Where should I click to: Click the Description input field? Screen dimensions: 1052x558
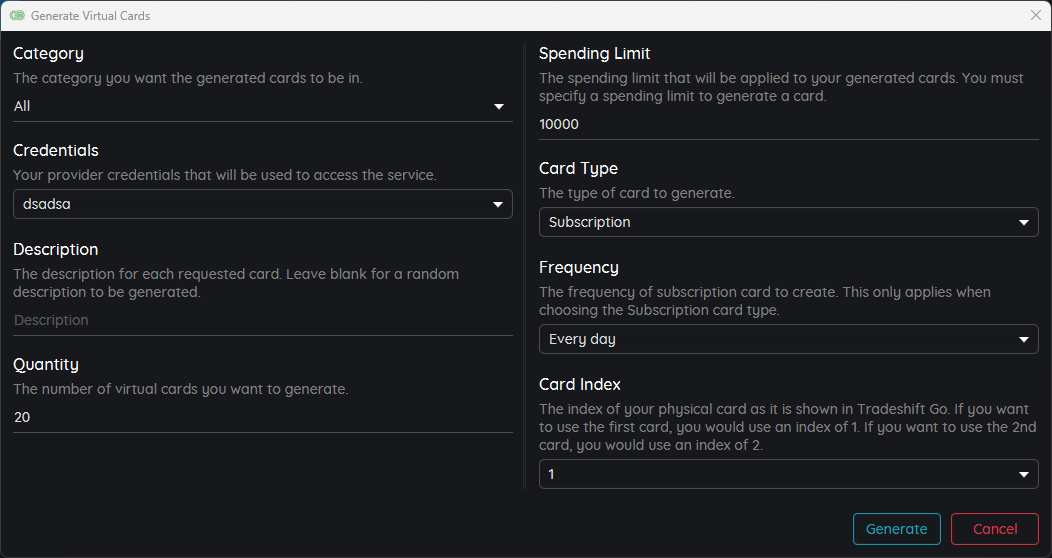(263, 321)
